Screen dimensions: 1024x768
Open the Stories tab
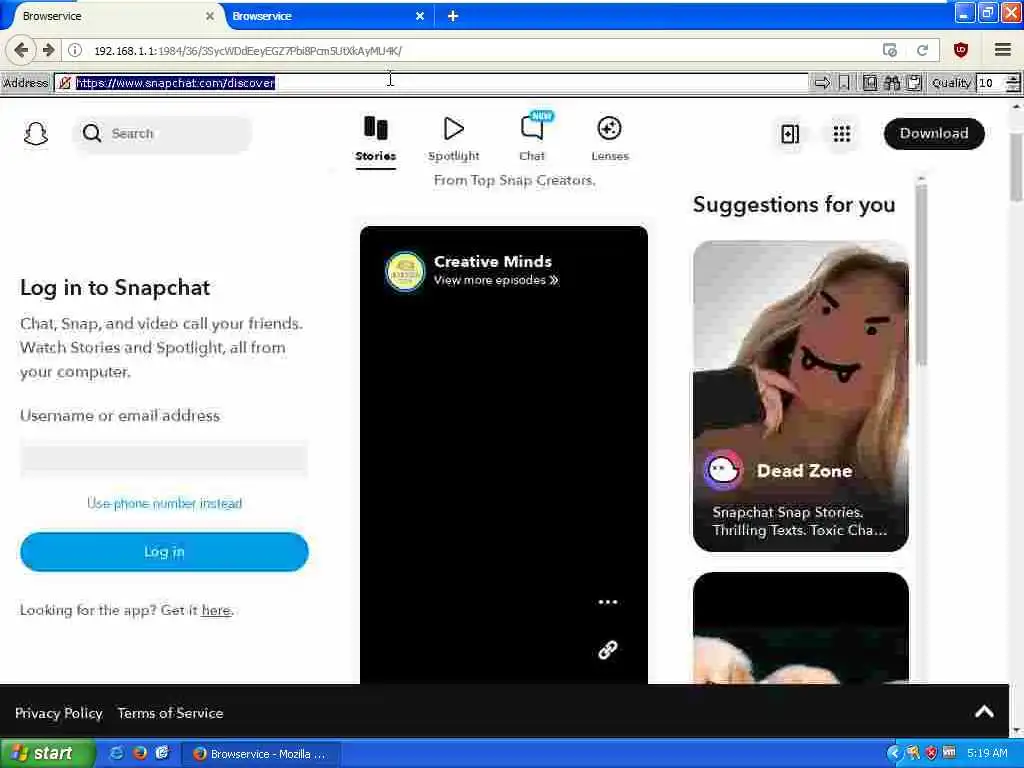click(376, 139)
